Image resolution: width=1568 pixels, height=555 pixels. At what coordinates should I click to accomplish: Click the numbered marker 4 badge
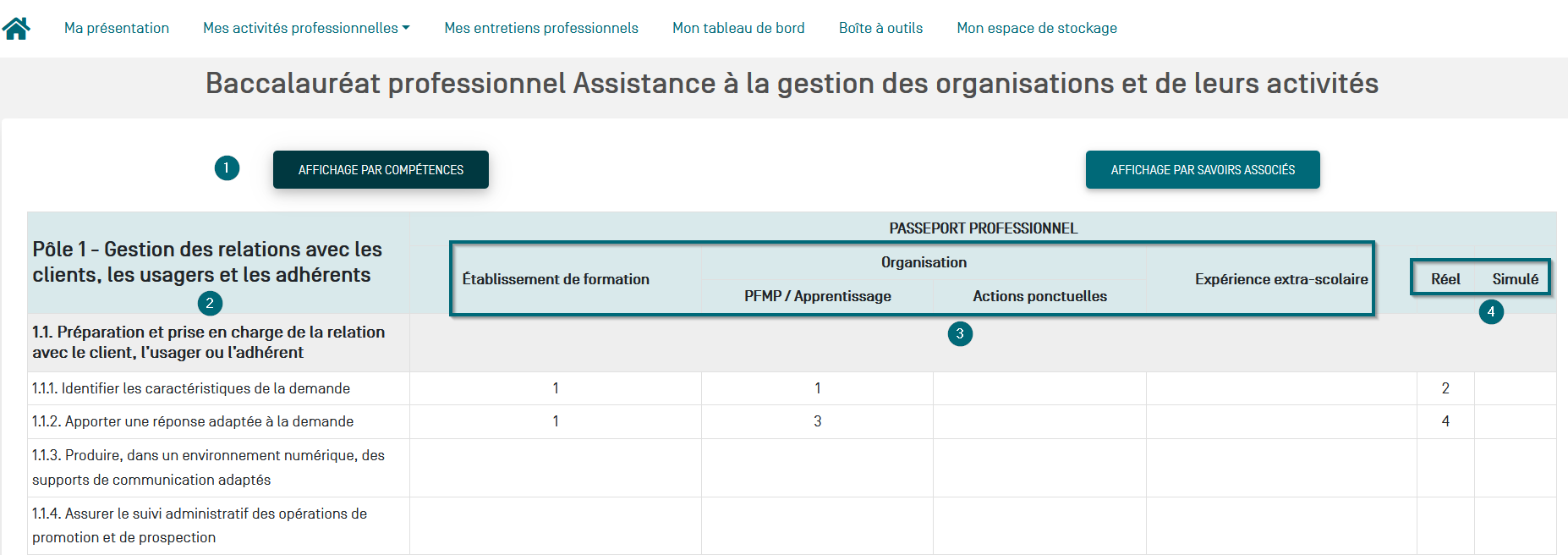click(x=1491, y=312)
